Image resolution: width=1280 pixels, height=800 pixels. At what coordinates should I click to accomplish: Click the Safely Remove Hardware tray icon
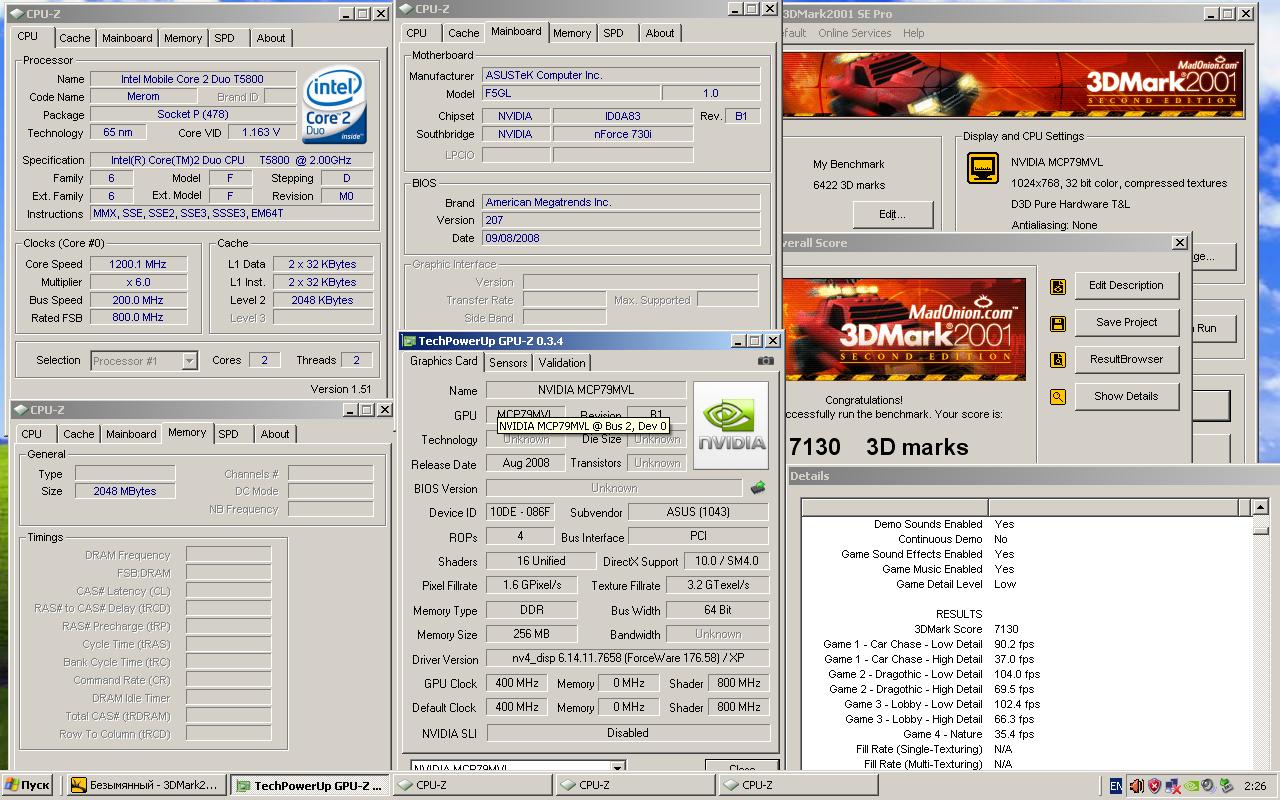1225,786
